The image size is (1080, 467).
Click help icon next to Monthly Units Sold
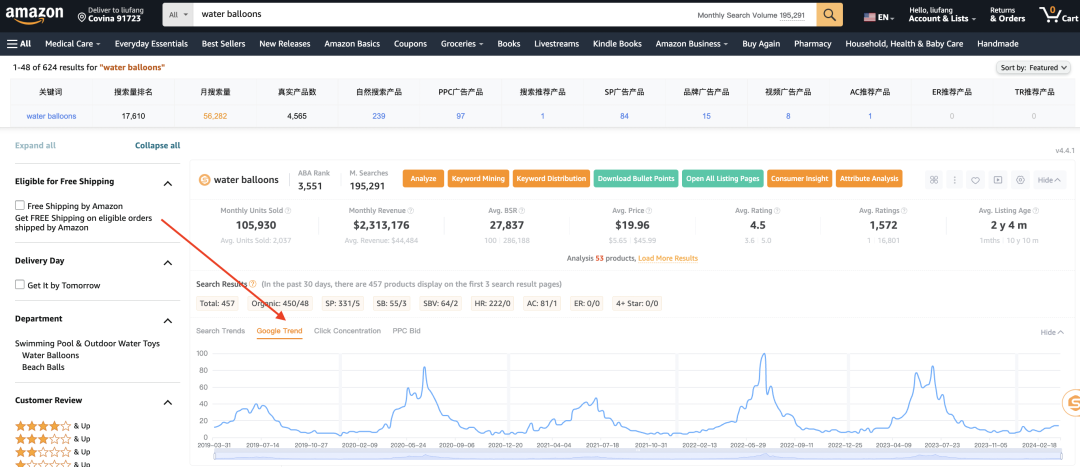[288, 211]
